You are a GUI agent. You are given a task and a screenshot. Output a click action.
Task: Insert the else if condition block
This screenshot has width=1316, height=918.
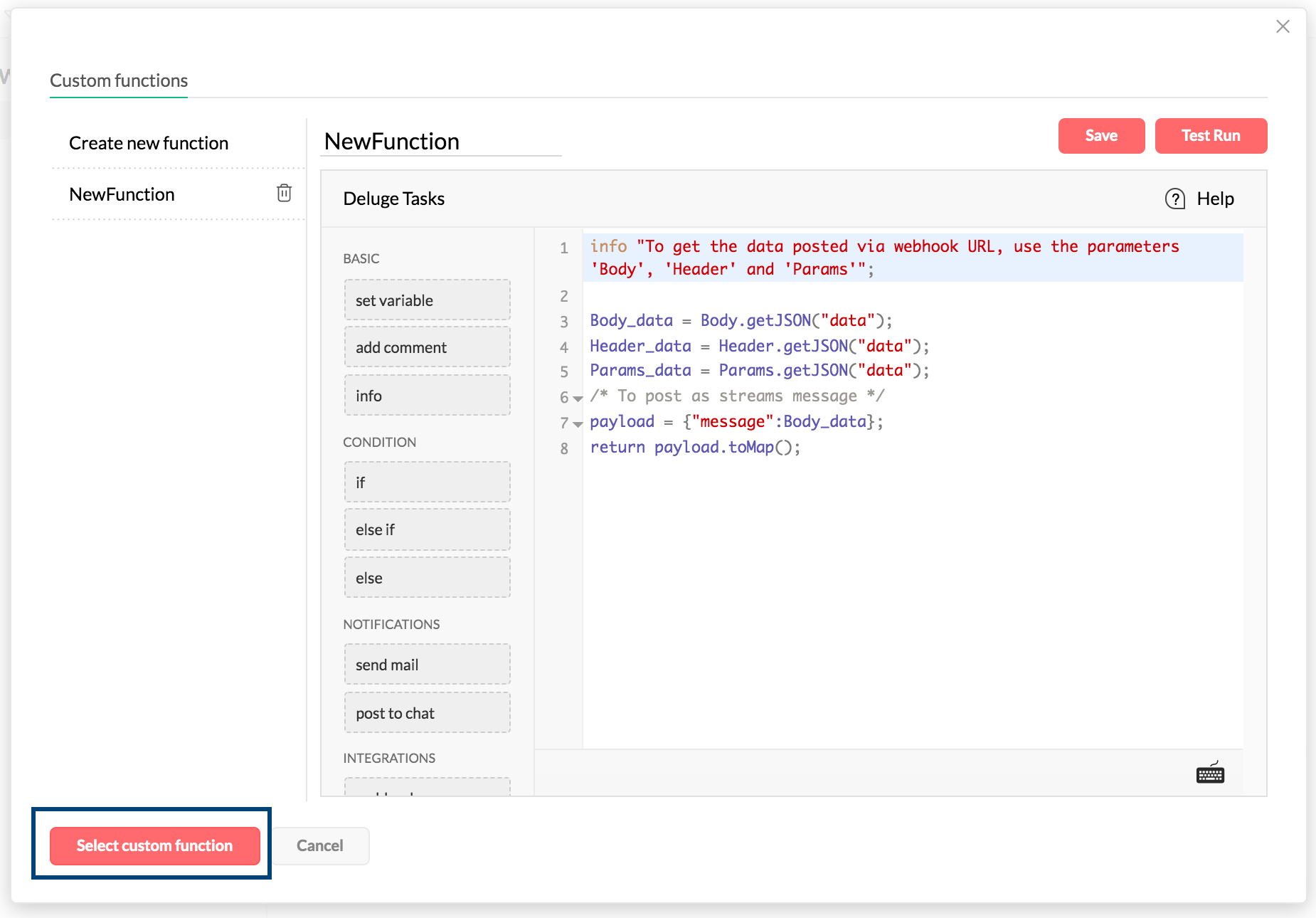click(427, 529)
